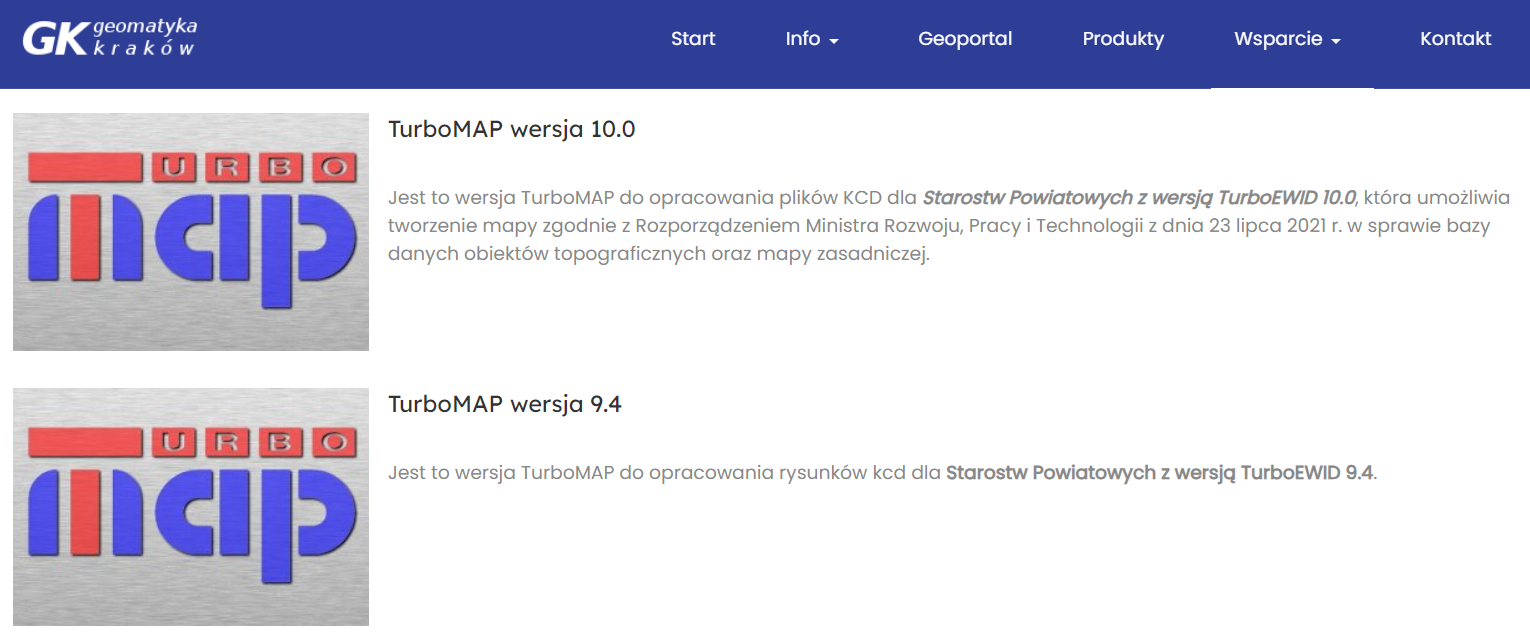Click the TurboMAP 10.0 product image
1530x633 pixels.
190,231
